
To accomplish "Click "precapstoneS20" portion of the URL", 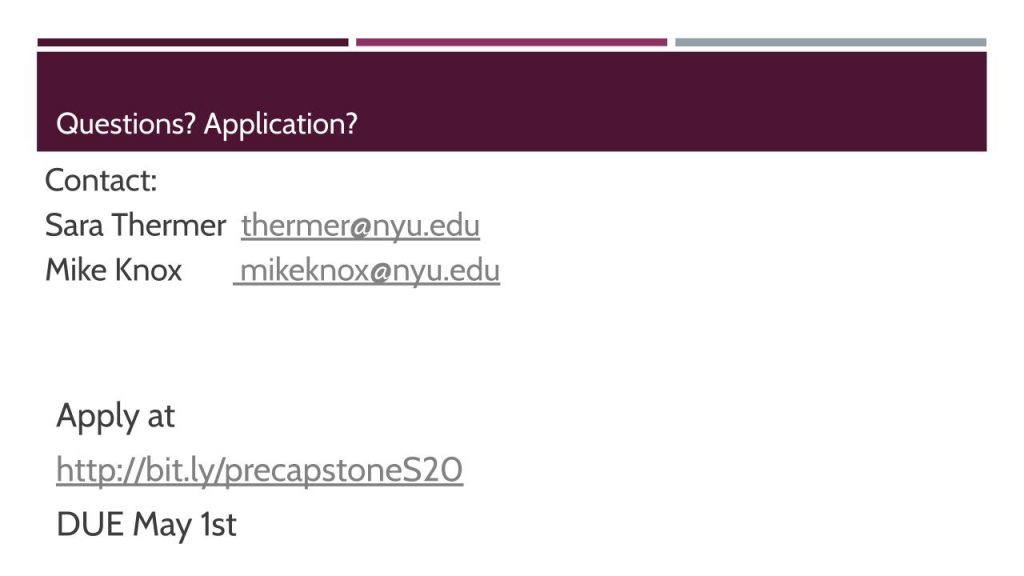I will pos(344,470).
